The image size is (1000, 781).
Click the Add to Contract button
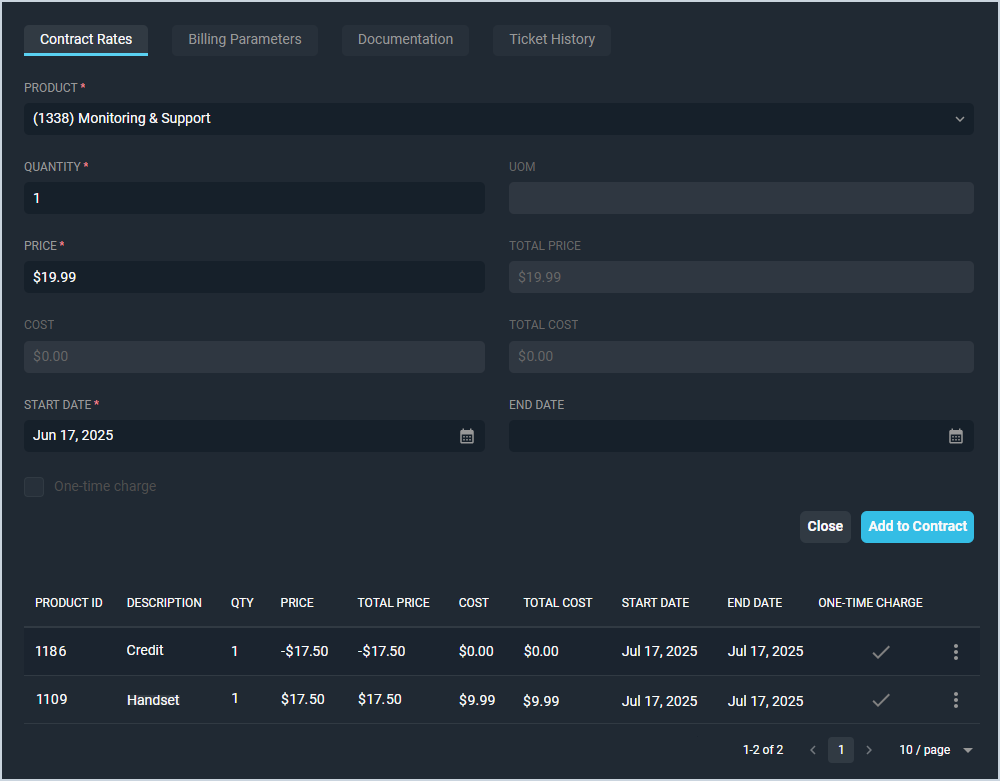tap(917, 527)
